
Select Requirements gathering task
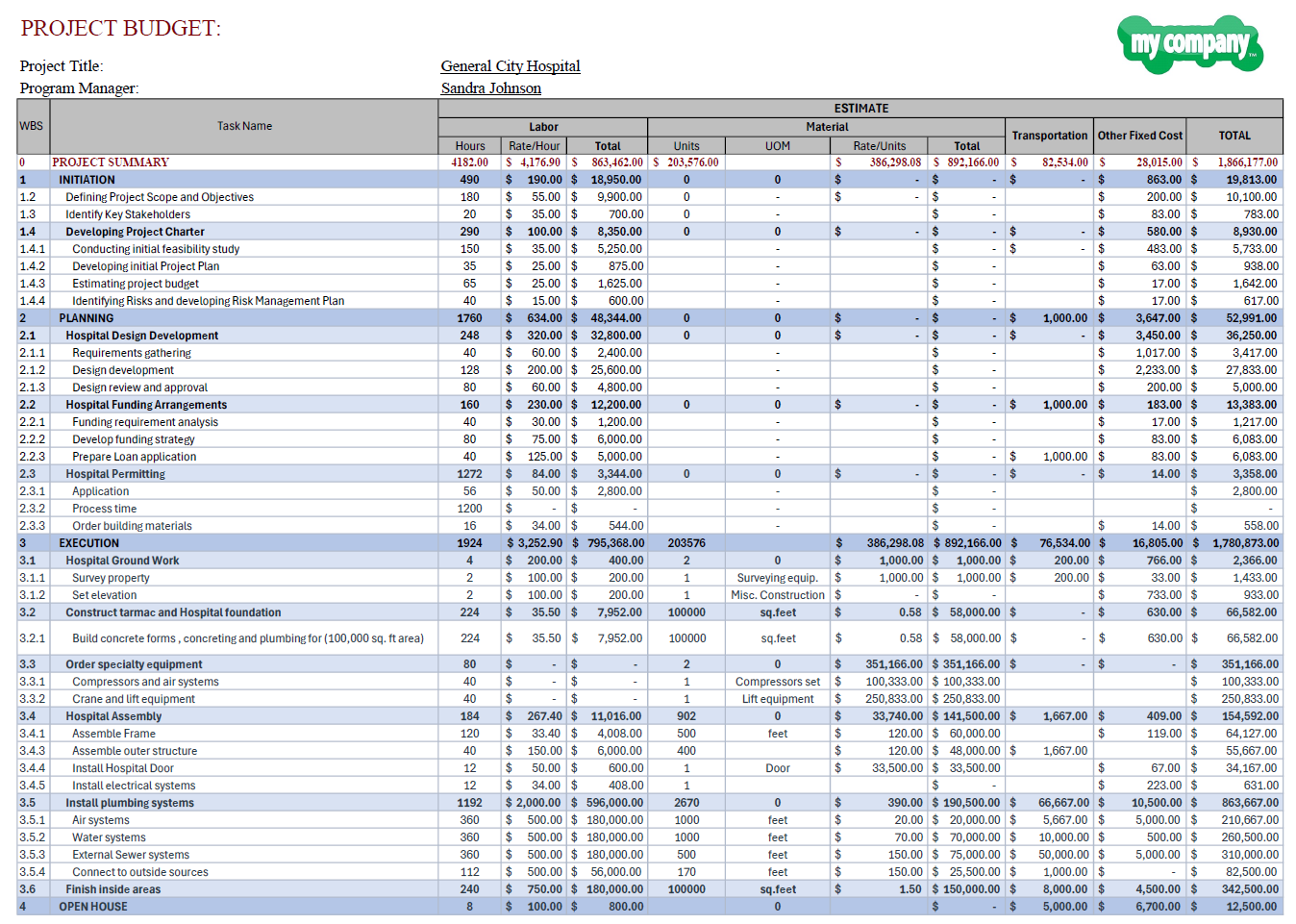(x=132, y=353)
